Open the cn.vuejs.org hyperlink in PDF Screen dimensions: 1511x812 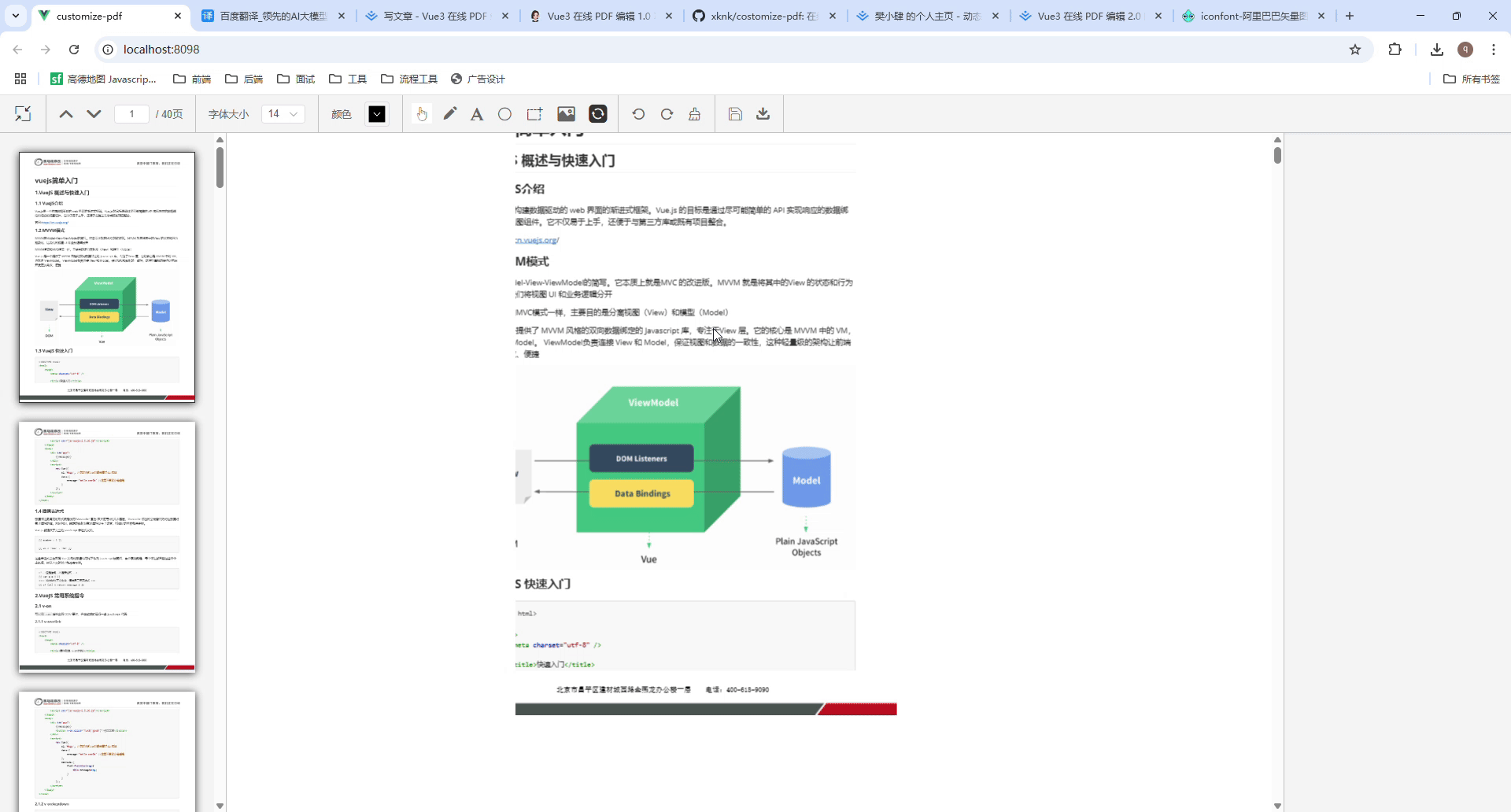(x=538, y=240)
